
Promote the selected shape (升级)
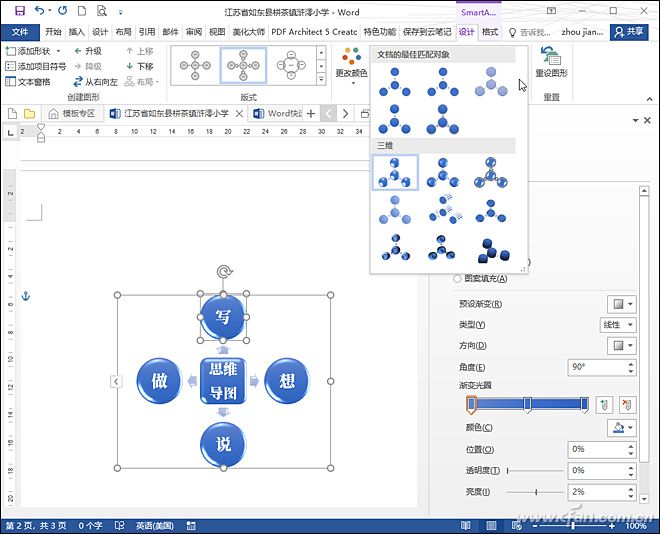click(x=88, y=51)
